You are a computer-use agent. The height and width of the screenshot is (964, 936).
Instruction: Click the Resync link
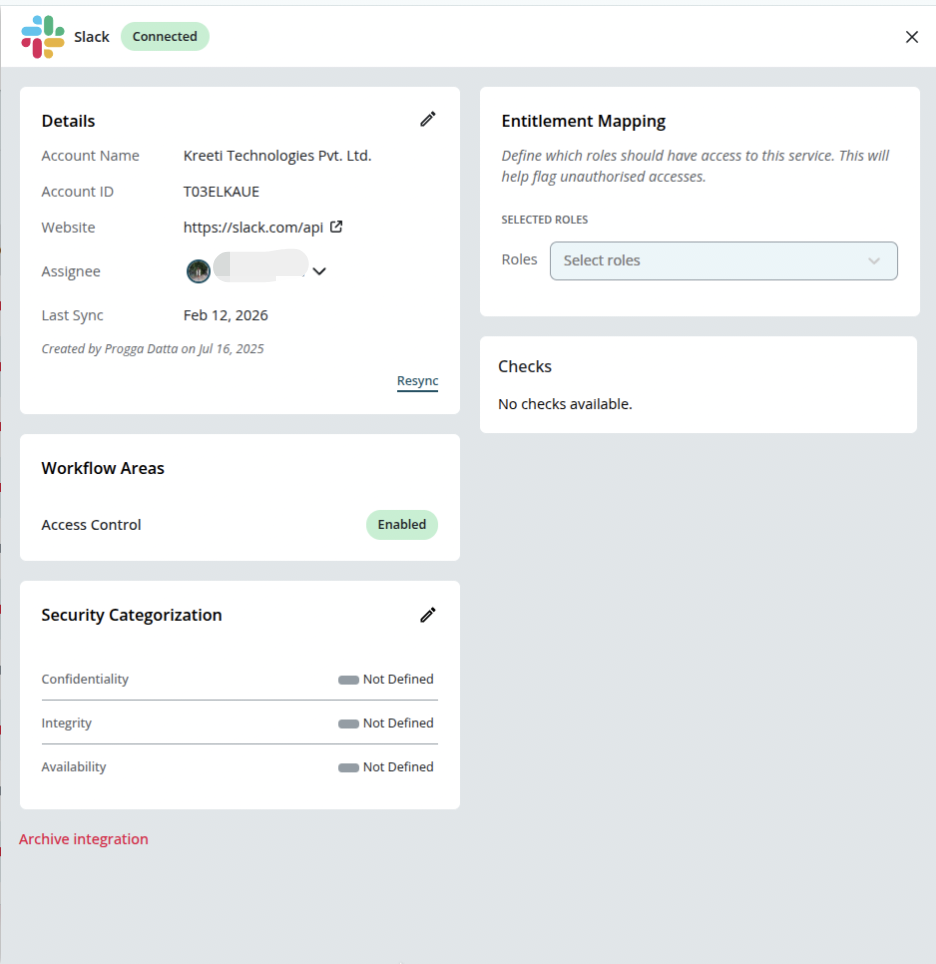tap(417, 381)
